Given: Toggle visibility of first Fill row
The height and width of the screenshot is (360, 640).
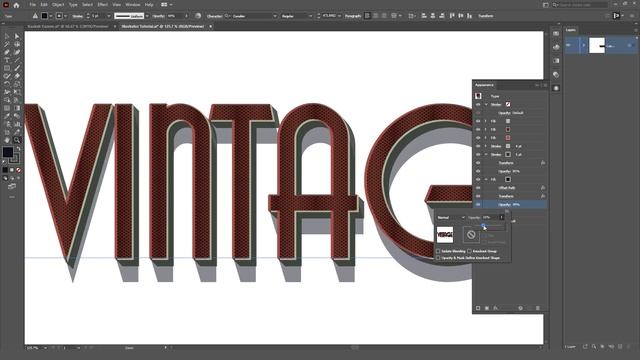Looking at the screenshot, I should coord(478,121).
